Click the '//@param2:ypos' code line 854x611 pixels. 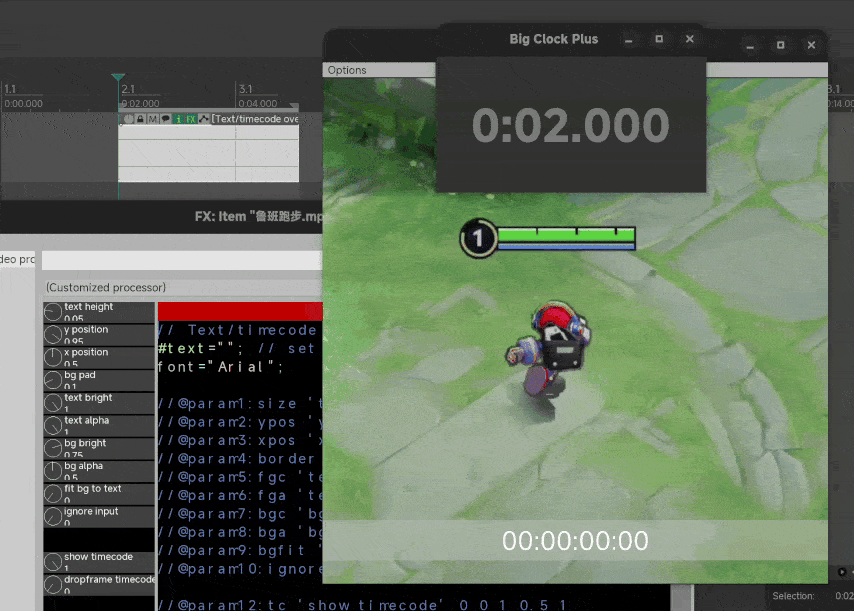(240, 422)
